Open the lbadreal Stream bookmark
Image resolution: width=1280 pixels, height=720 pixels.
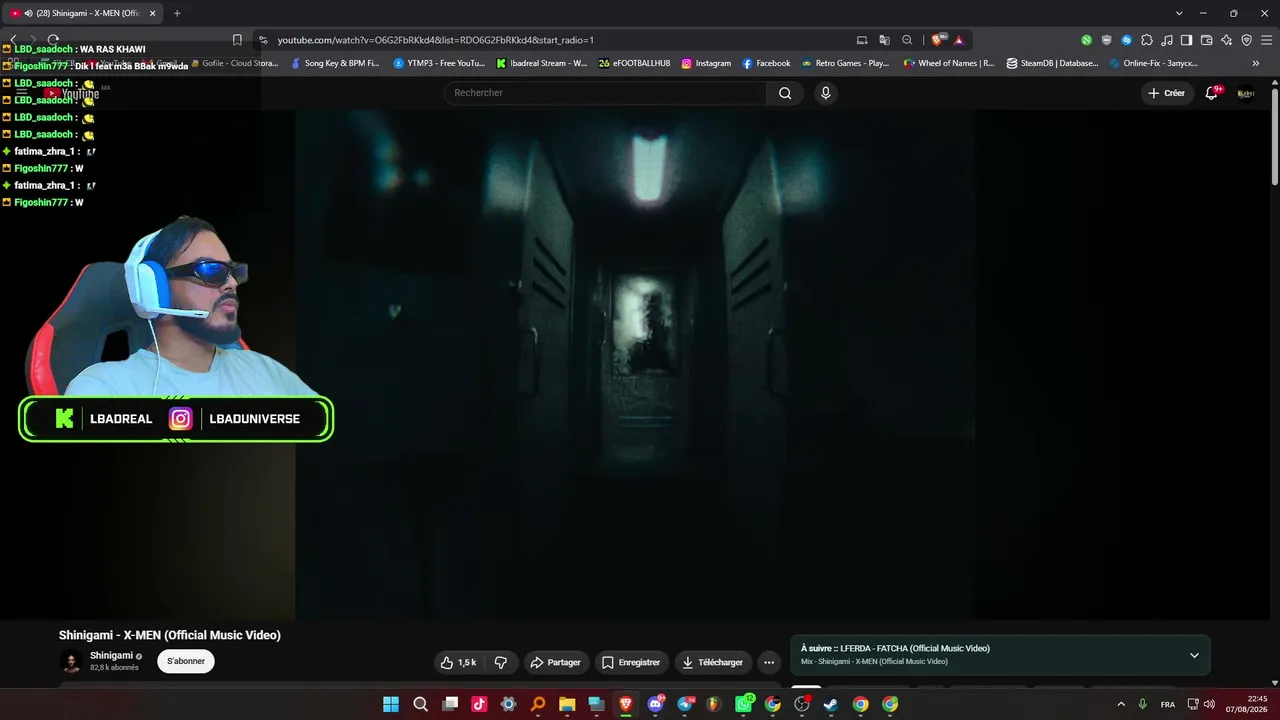[542, 63]
